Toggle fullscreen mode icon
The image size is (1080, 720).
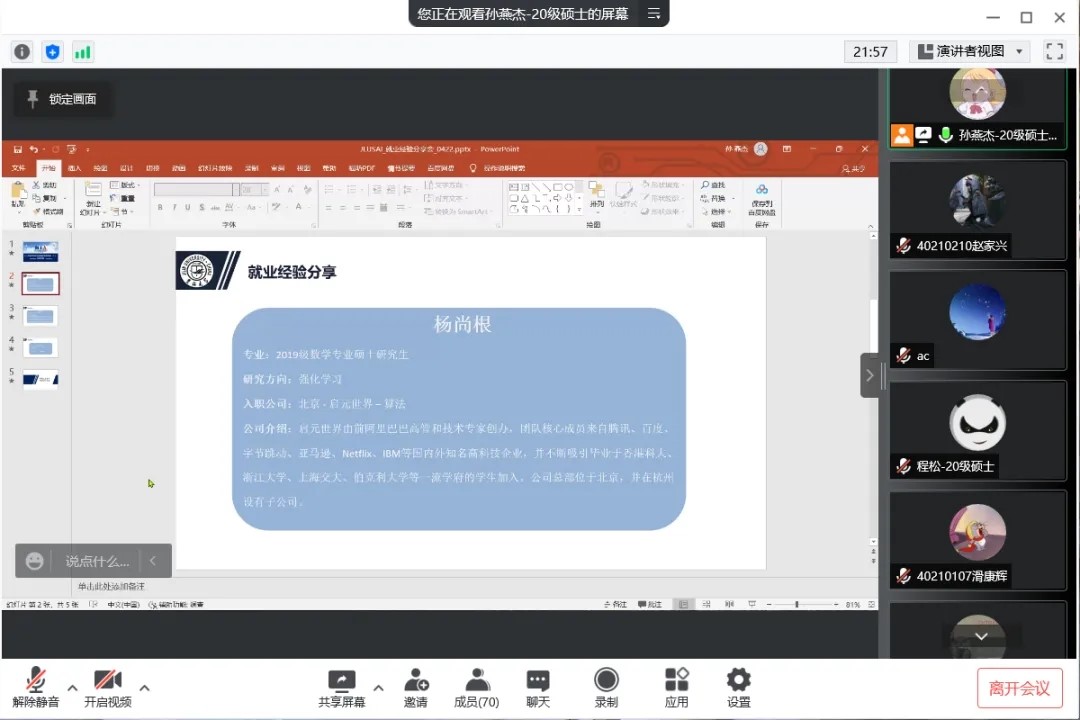click(1054, 51)
